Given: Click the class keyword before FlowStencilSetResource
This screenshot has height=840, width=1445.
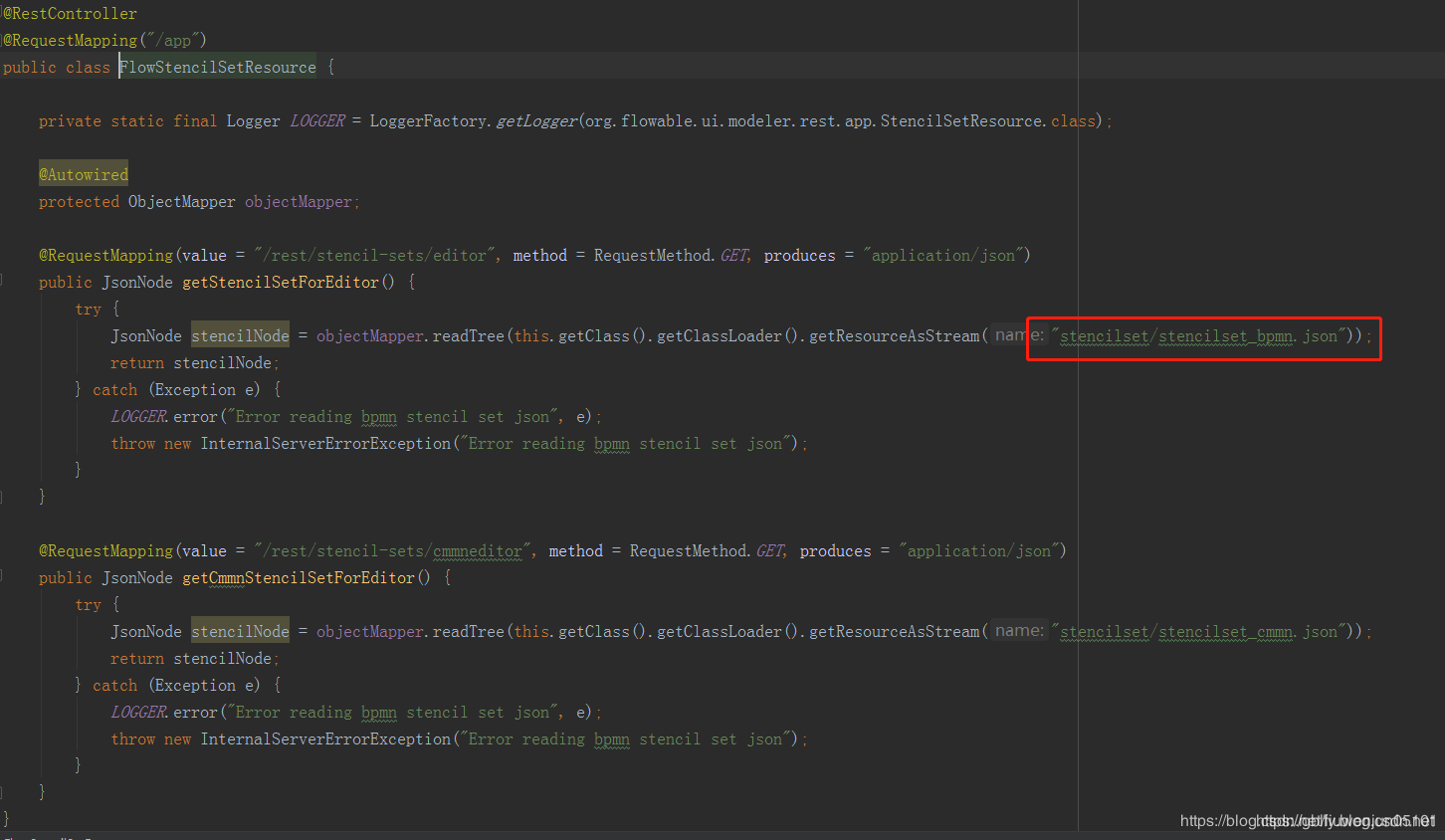Looking at the screenshot, I should click(88, 67).
